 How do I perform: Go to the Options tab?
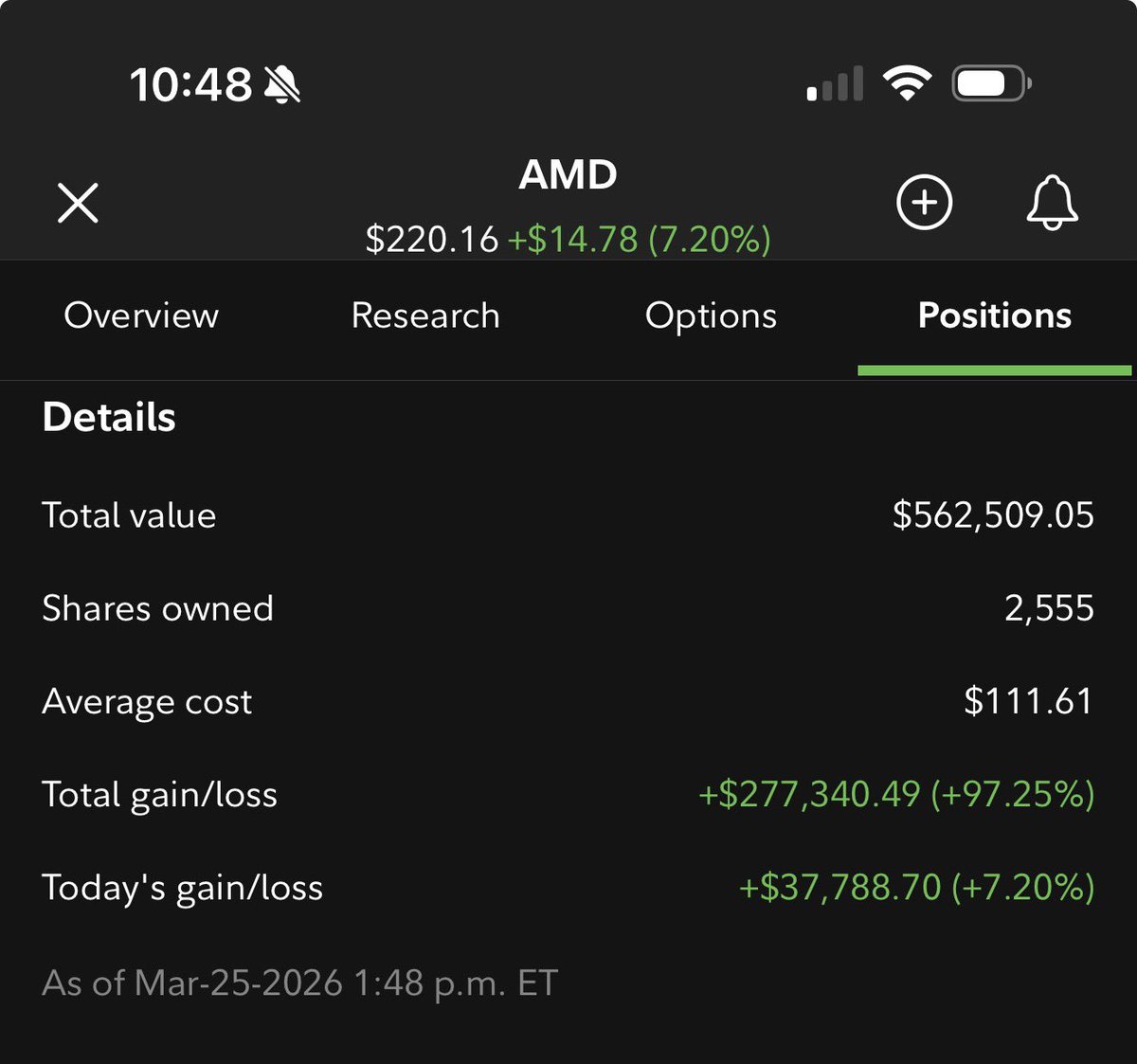(x=711, y=316)
